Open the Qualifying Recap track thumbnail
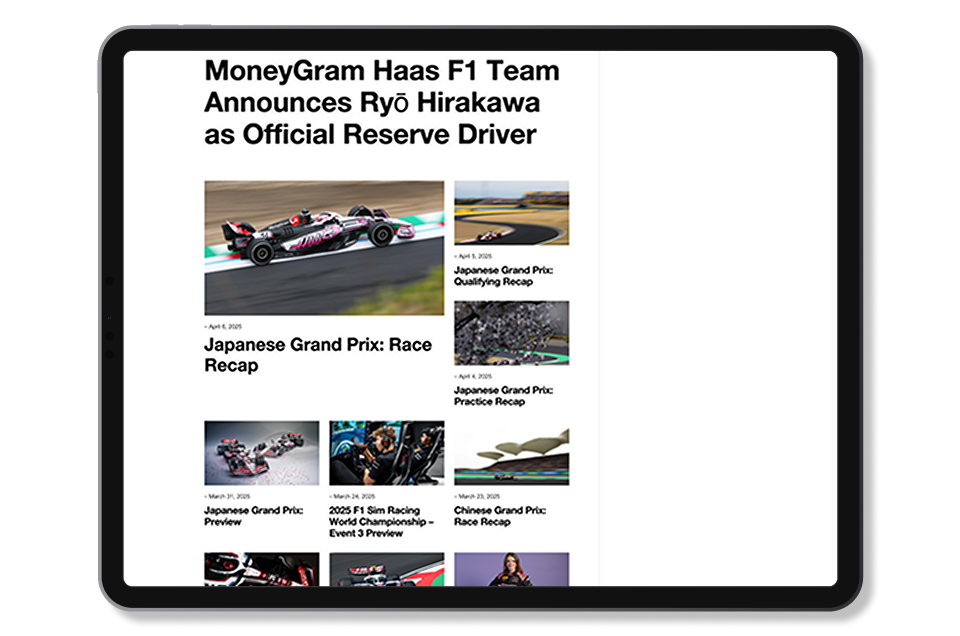 point(511,212)
